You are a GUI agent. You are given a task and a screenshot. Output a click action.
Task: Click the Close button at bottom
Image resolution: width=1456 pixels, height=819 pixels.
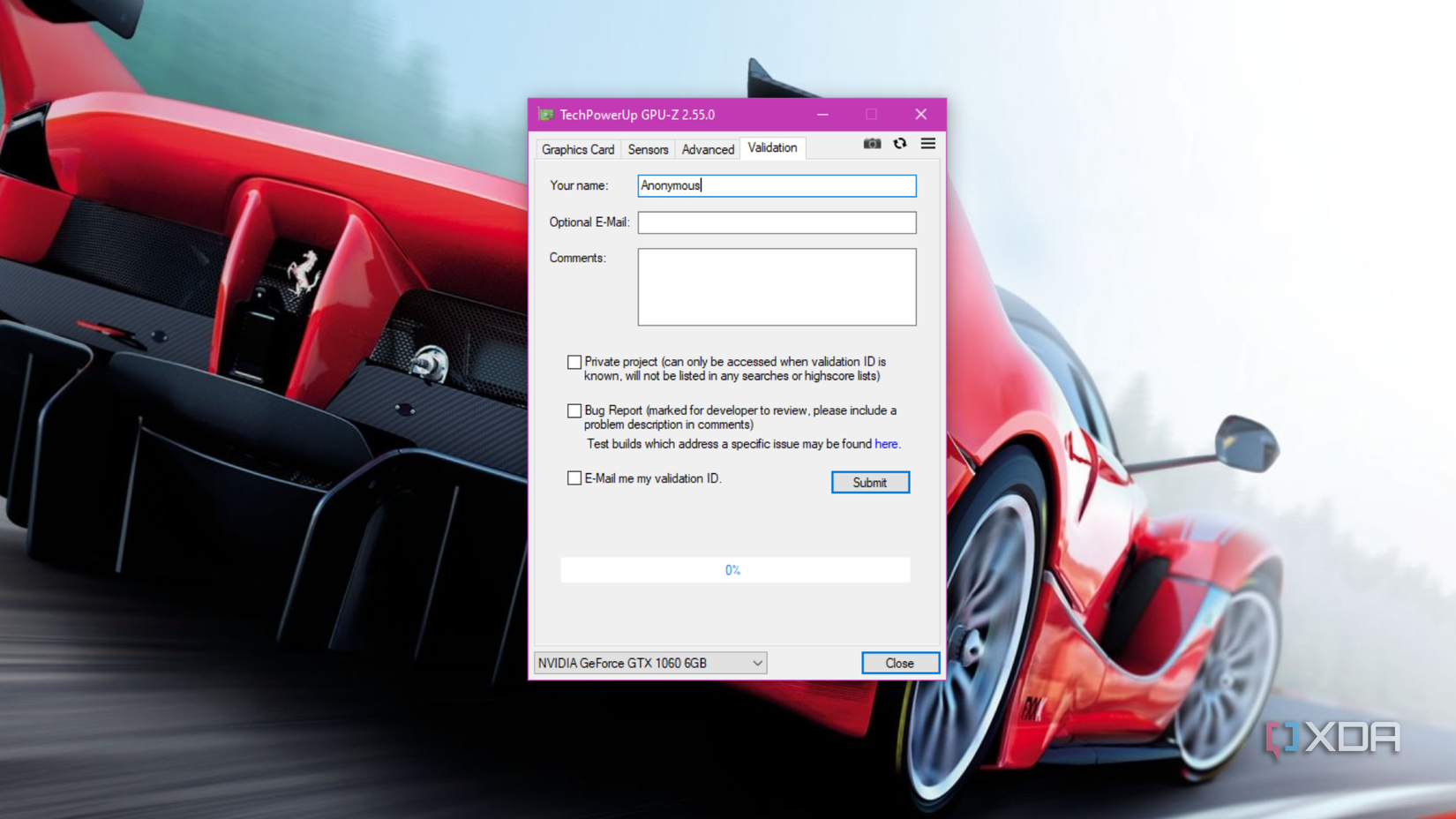[x=900, y=663]
